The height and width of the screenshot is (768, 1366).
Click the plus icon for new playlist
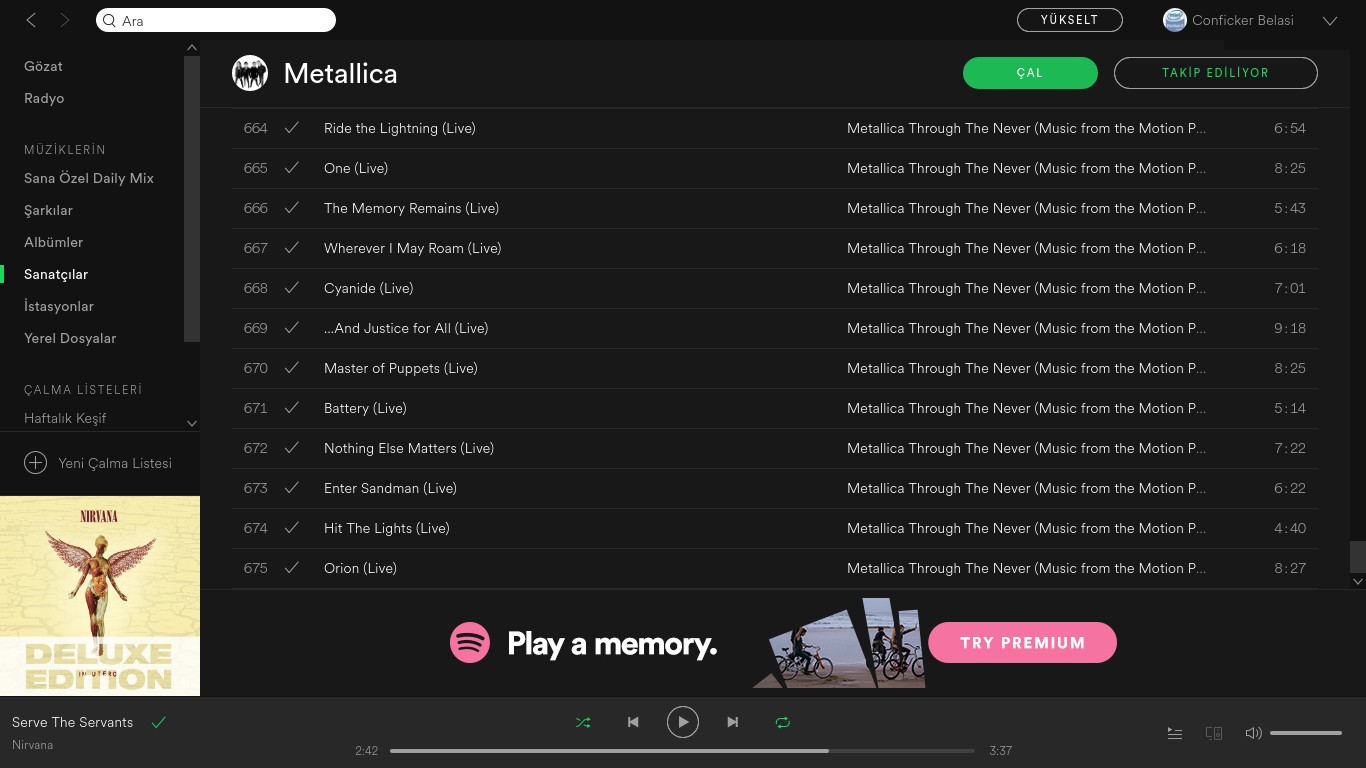click(35, 463)
